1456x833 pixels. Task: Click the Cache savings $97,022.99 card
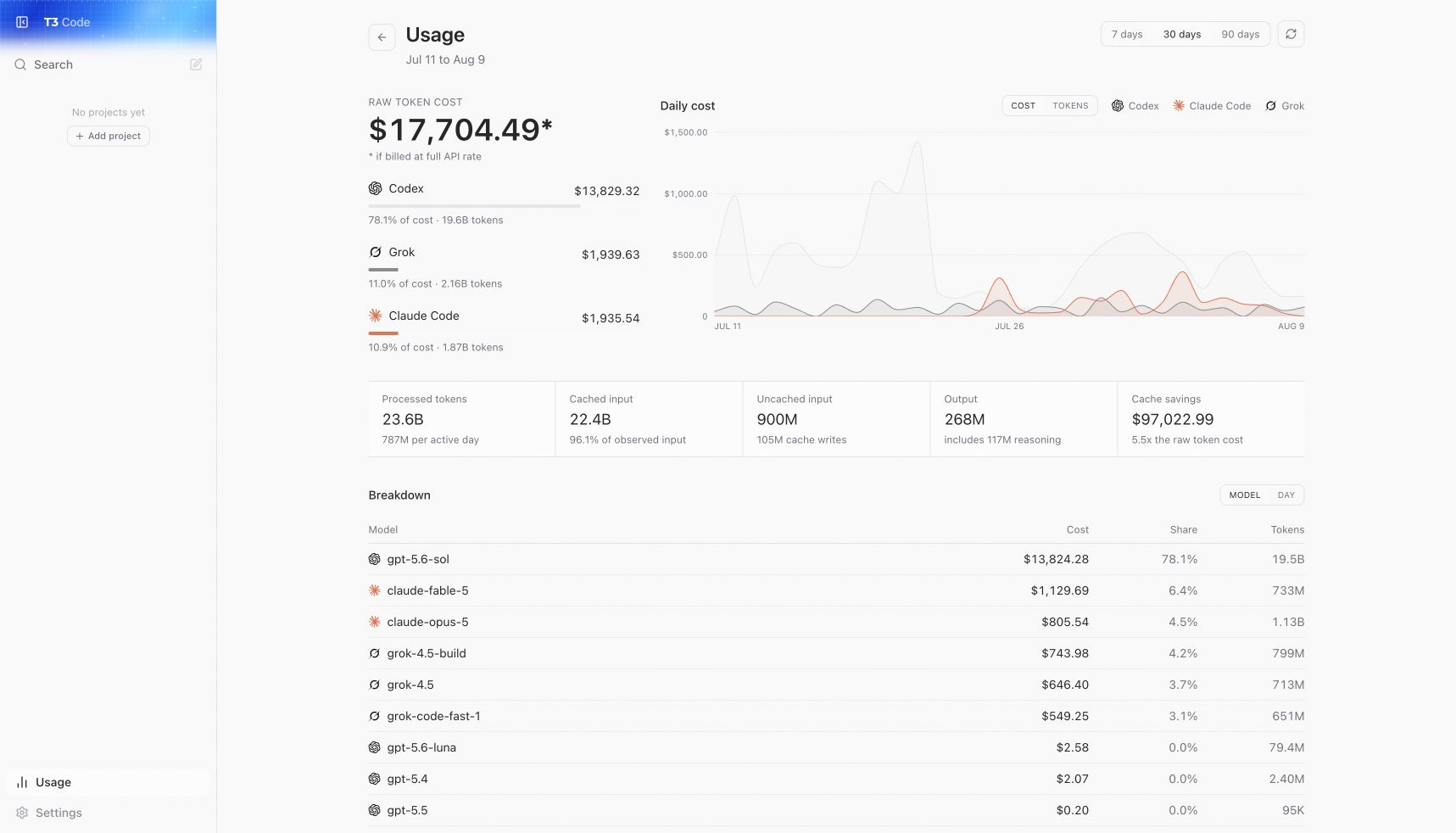pyautogui.click(x=1211, y=419)
